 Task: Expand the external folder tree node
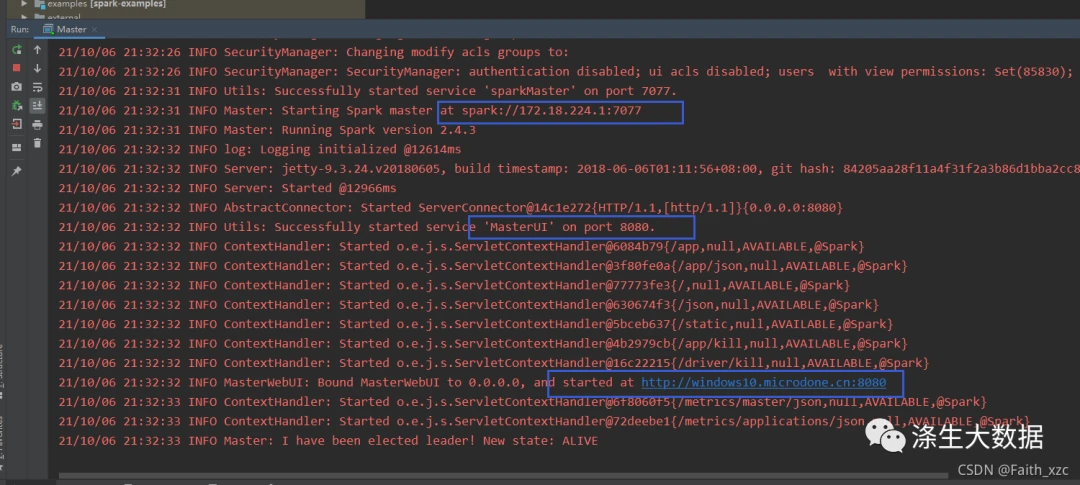pos(25,17)
